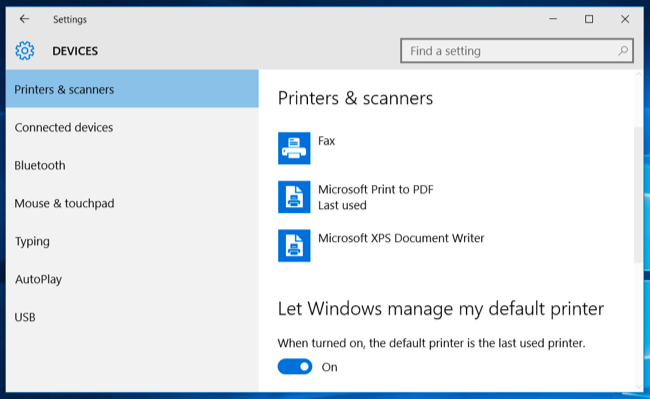
Task: Click Microsoft Print to PDF label
Action: [376, 189]
